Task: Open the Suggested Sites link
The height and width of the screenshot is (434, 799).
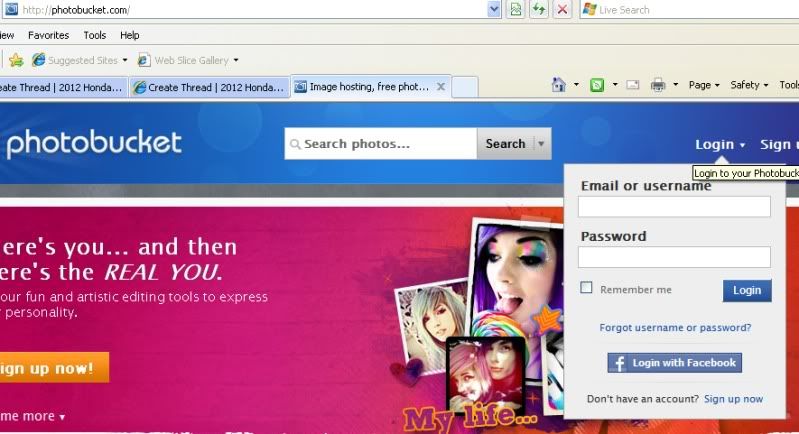Action: coord(75,60)
